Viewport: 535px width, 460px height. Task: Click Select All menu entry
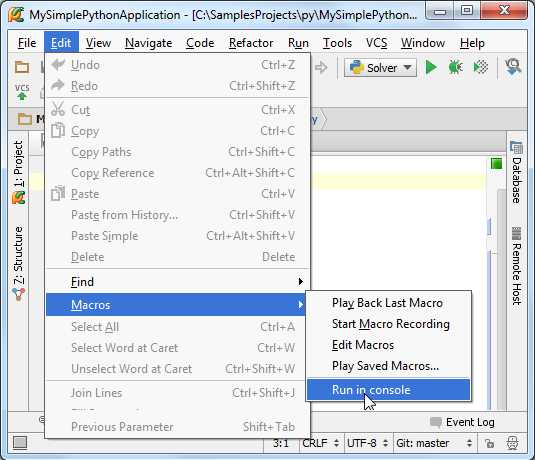point(175,327)
